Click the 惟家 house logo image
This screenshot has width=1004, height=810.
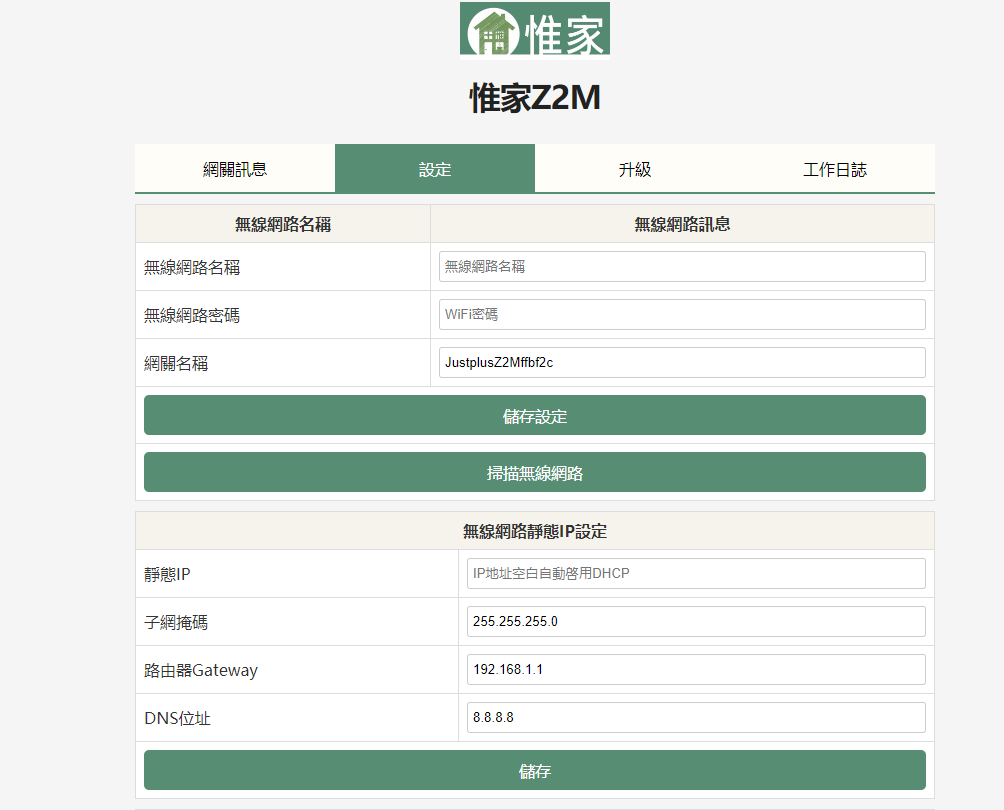click(x=535, y=29)
